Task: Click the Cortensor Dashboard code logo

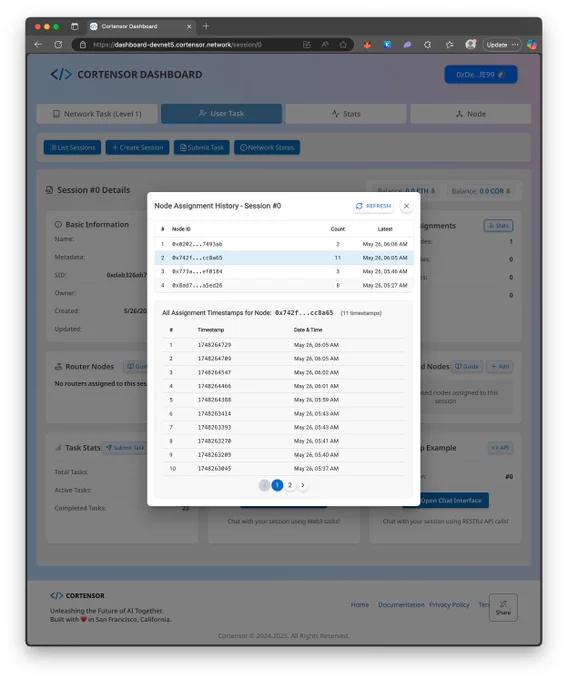Action: 61,75
